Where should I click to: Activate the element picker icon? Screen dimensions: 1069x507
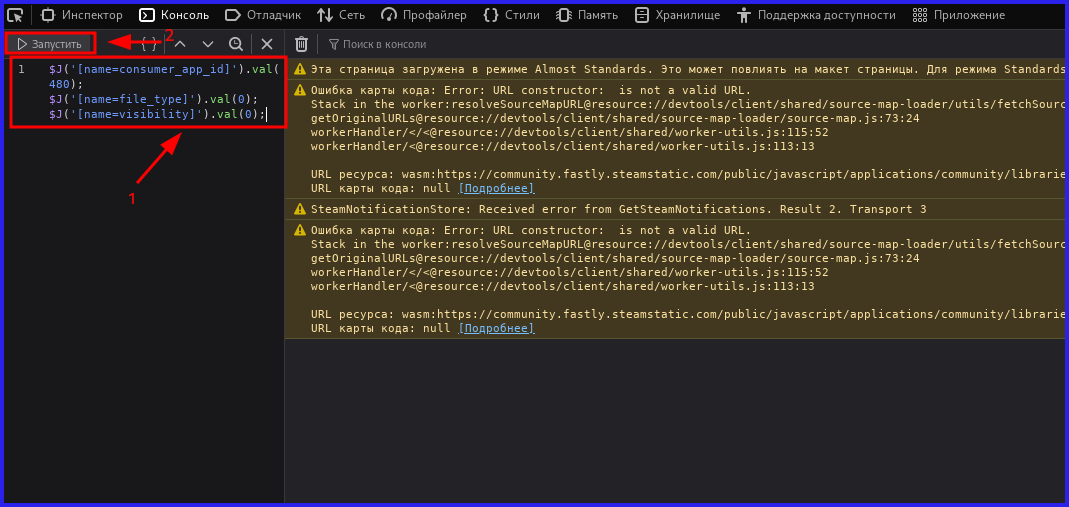[x=15, y=14]
